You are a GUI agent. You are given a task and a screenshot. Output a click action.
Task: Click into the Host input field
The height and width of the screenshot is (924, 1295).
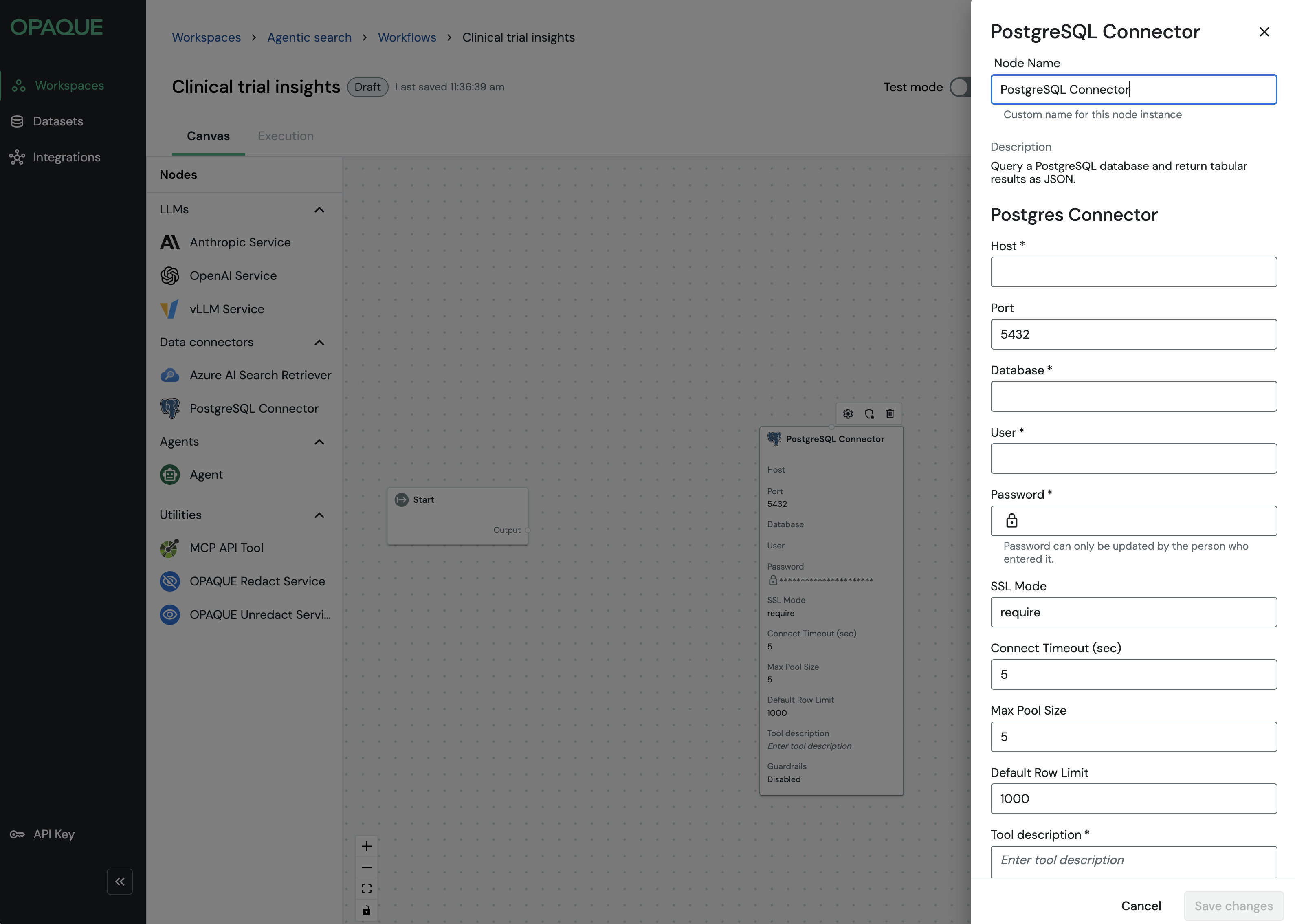point(1133,272)
